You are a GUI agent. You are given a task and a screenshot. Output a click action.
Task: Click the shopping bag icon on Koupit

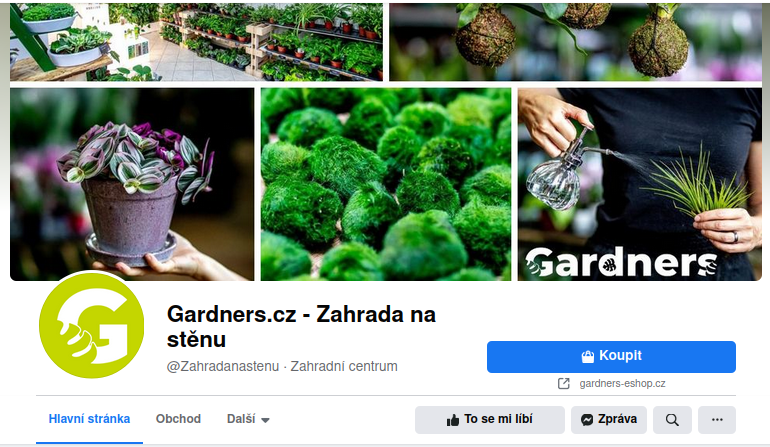coord(588,357)
